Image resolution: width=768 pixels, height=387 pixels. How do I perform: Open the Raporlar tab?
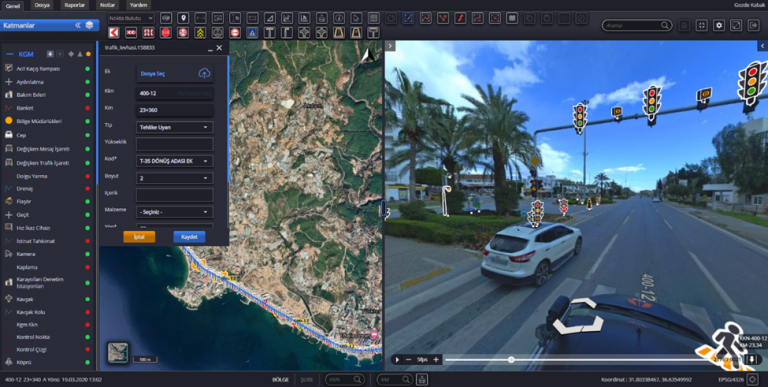(75, 5)
